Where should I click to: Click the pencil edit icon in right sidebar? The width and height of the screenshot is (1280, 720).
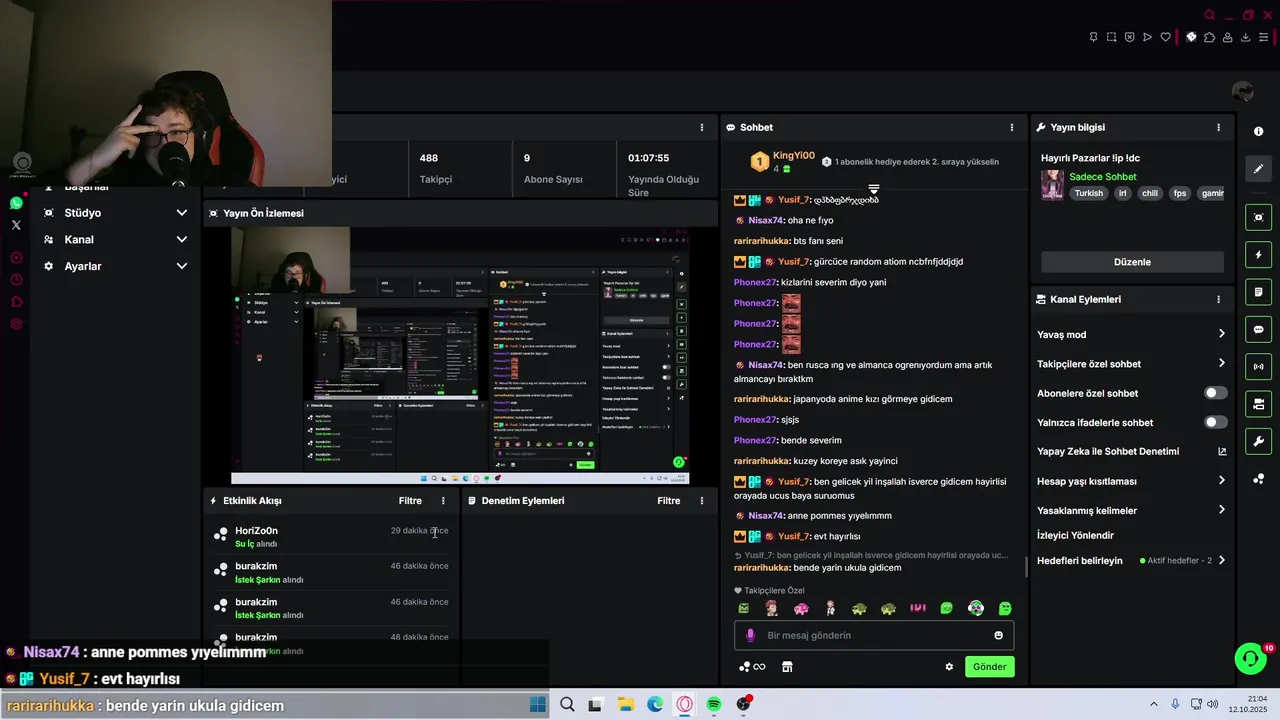(1258, 169)
